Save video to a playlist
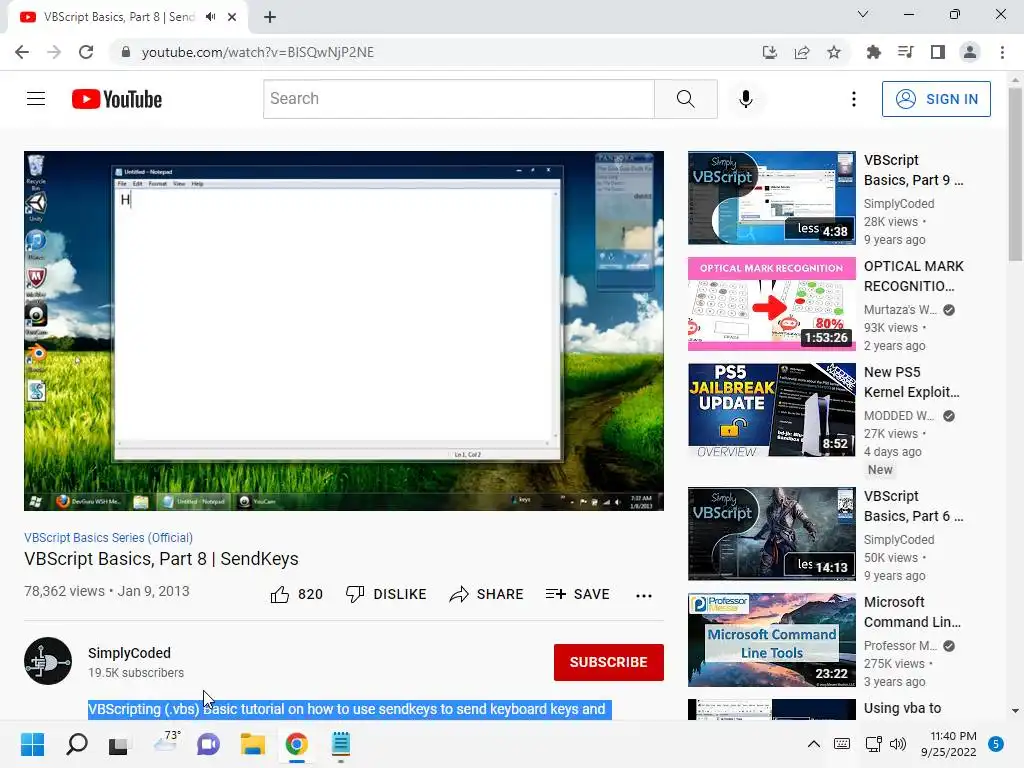The width and height of the screenshot is (1024, 768). tap(578, 594)
